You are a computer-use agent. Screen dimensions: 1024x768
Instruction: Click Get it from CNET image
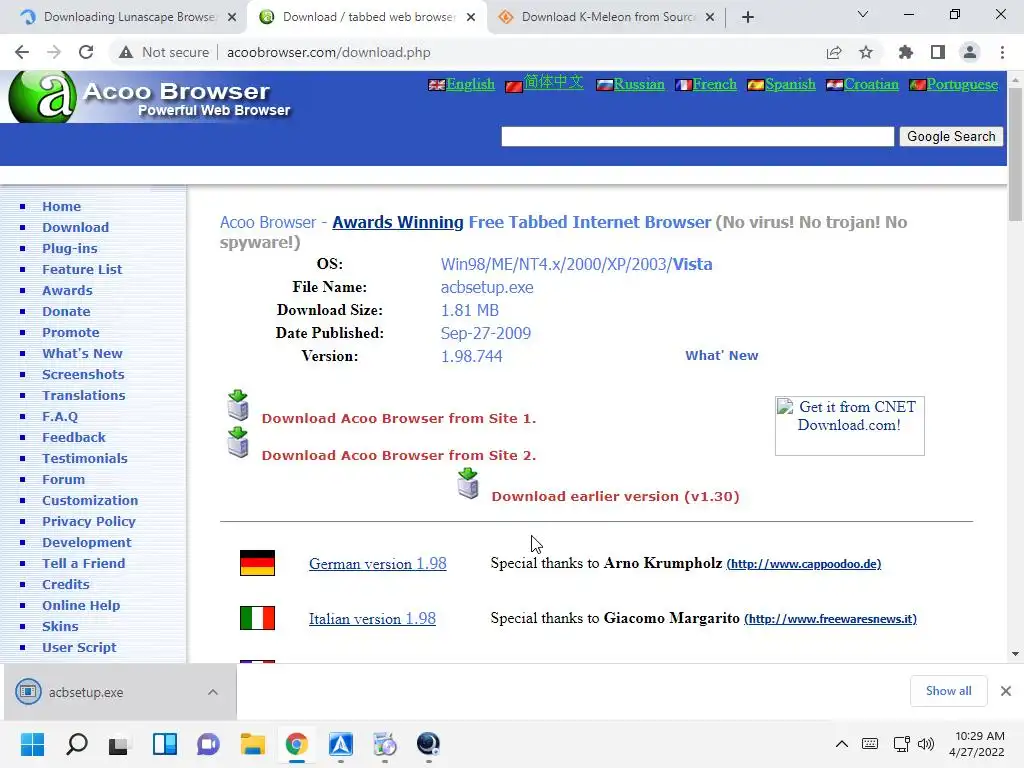[850, 426]
